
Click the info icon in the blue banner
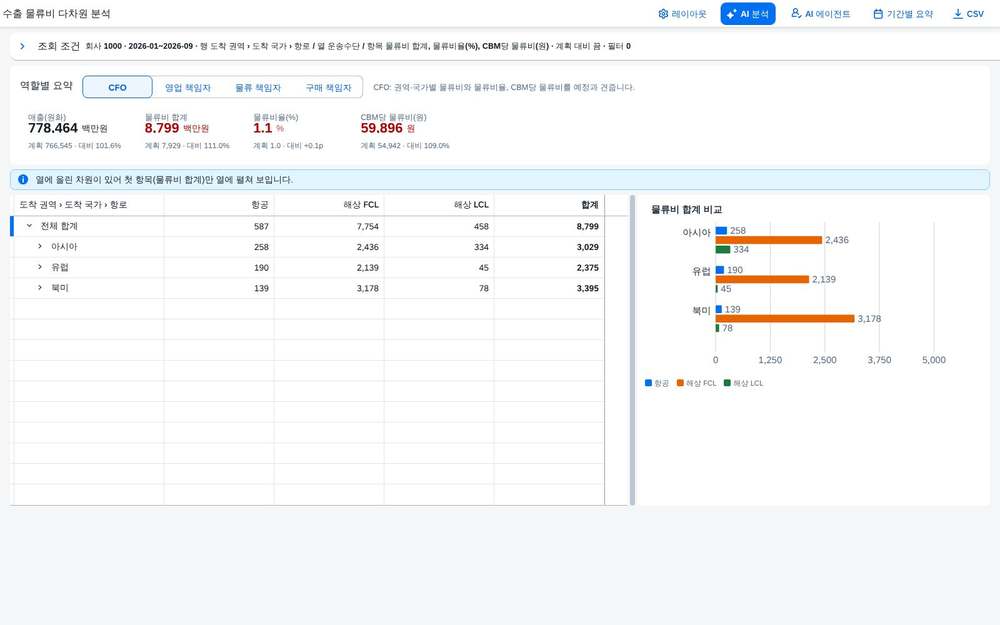(x=23, y=180)
